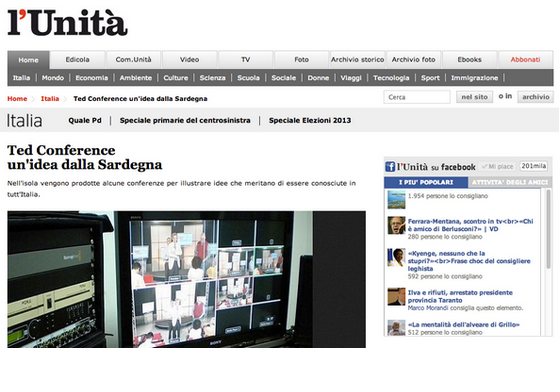The image size is (560, 392).
Task: Open the Kyenge story link
Action: point(469,261)
